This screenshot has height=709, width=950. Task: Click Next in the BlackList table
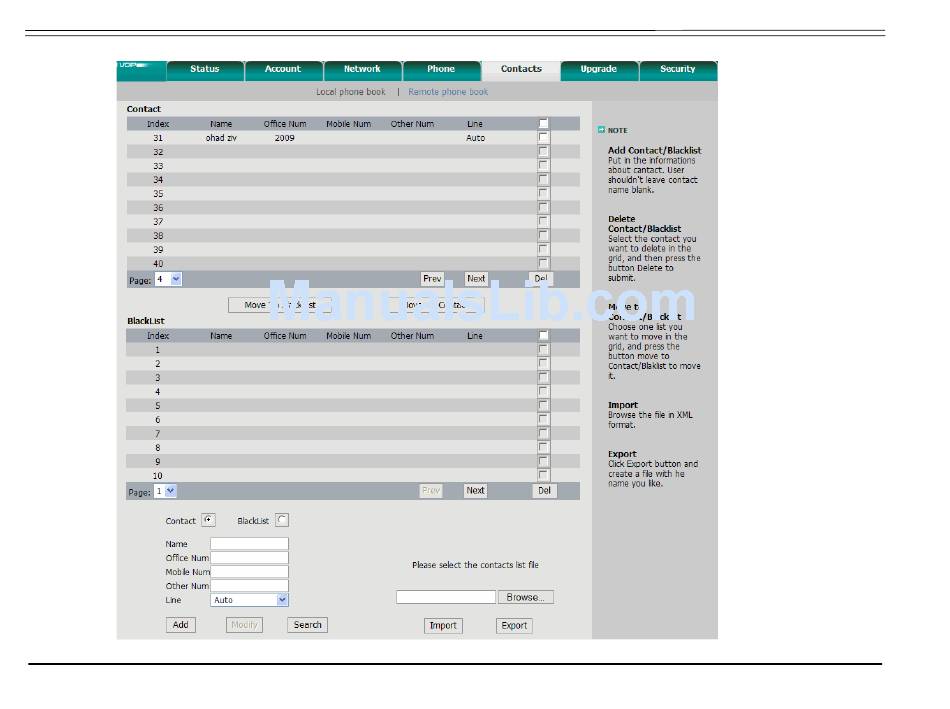476,490
